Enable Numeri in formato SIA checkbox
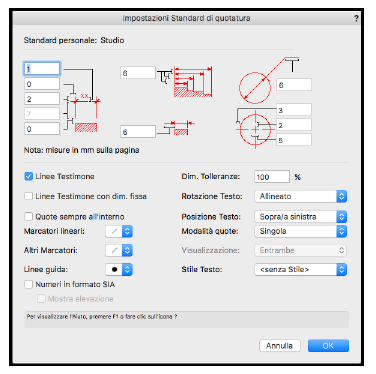376x374 pixels. pyautogui.click(x=29, y=284)
